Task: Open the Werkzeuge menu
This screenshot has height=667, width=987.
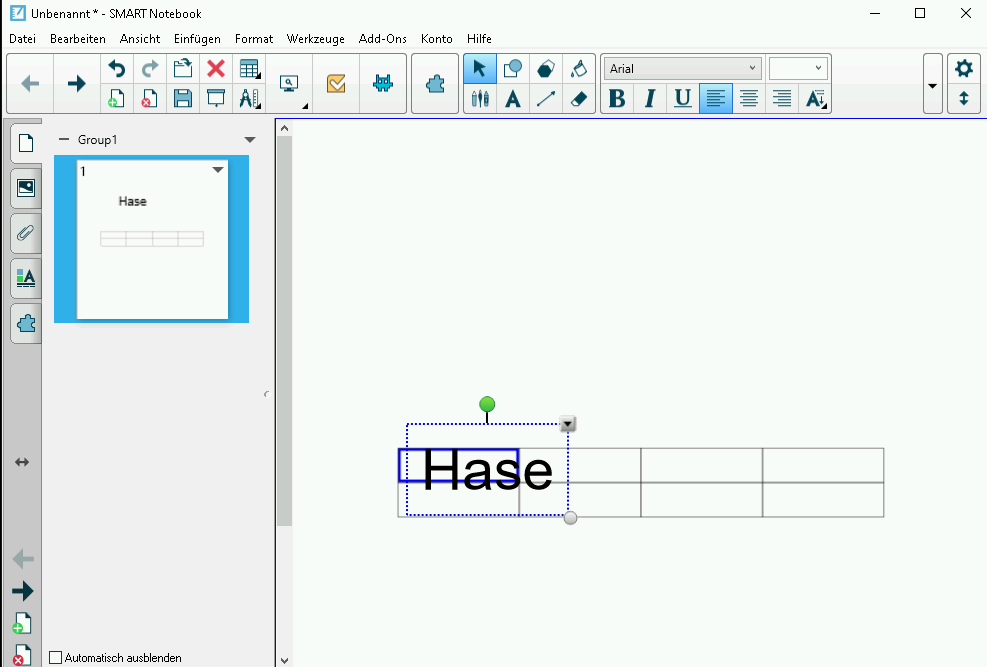Action: 315,39
